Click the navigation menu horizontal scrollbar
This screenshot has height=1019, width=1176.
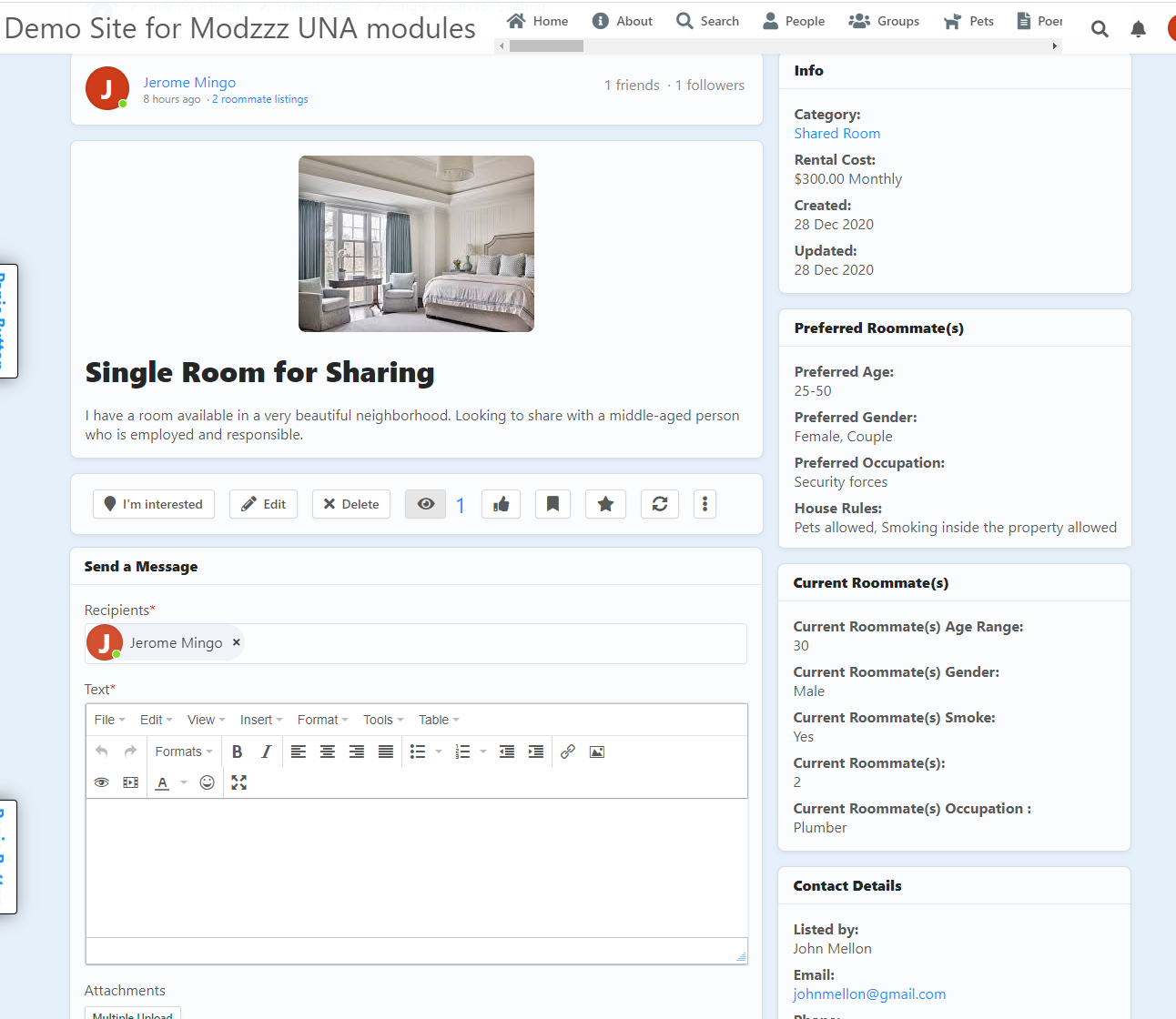point(546,45)
